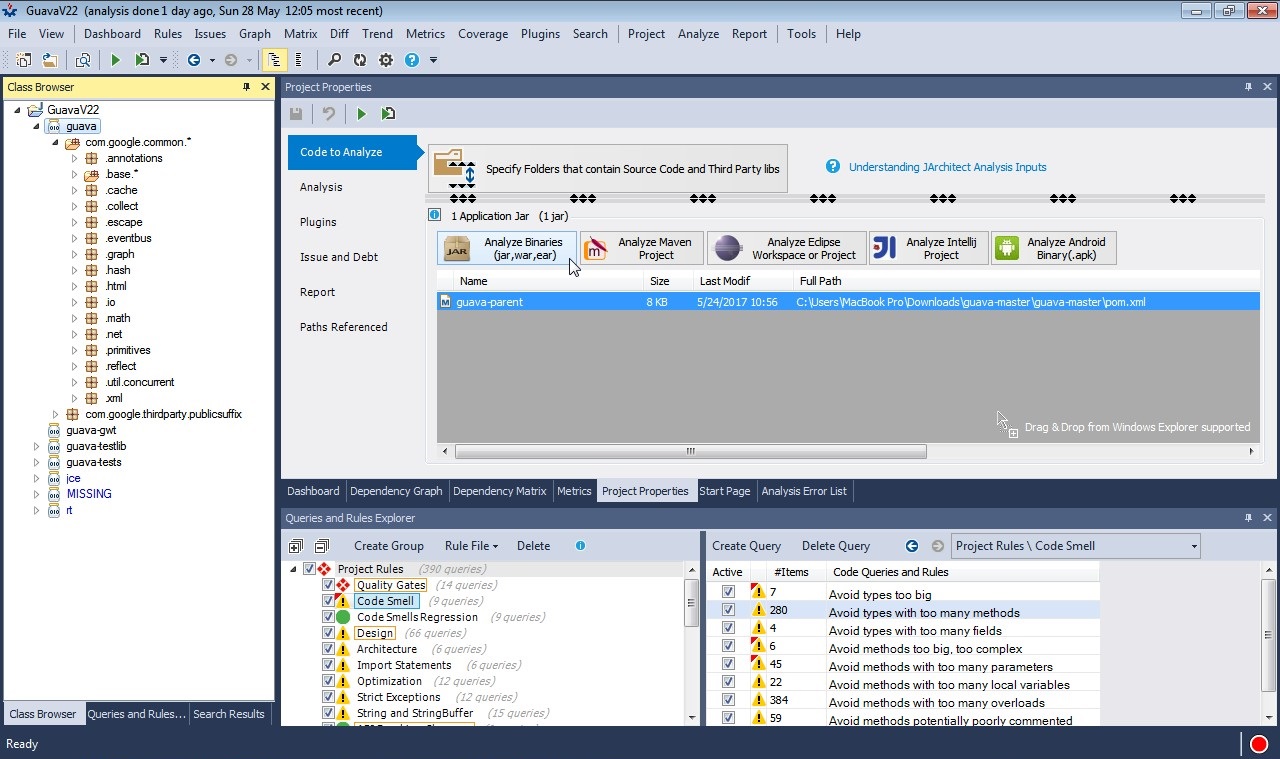Open Understanding JArchitect Analysis Inputs link
Screen dimensions: 1280x759
[947, 167]
